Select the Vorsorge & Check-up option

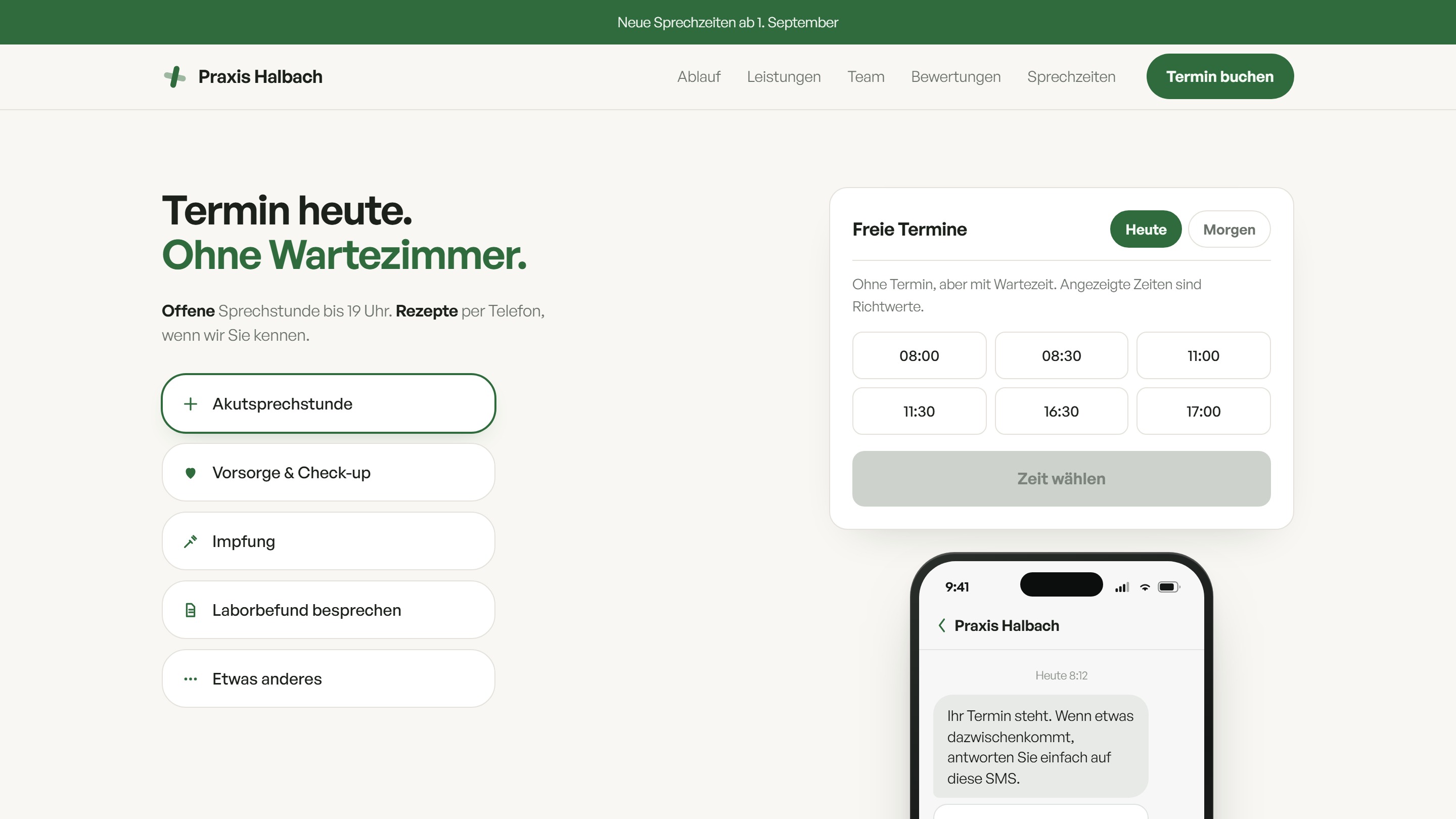(x=329, y=473)
